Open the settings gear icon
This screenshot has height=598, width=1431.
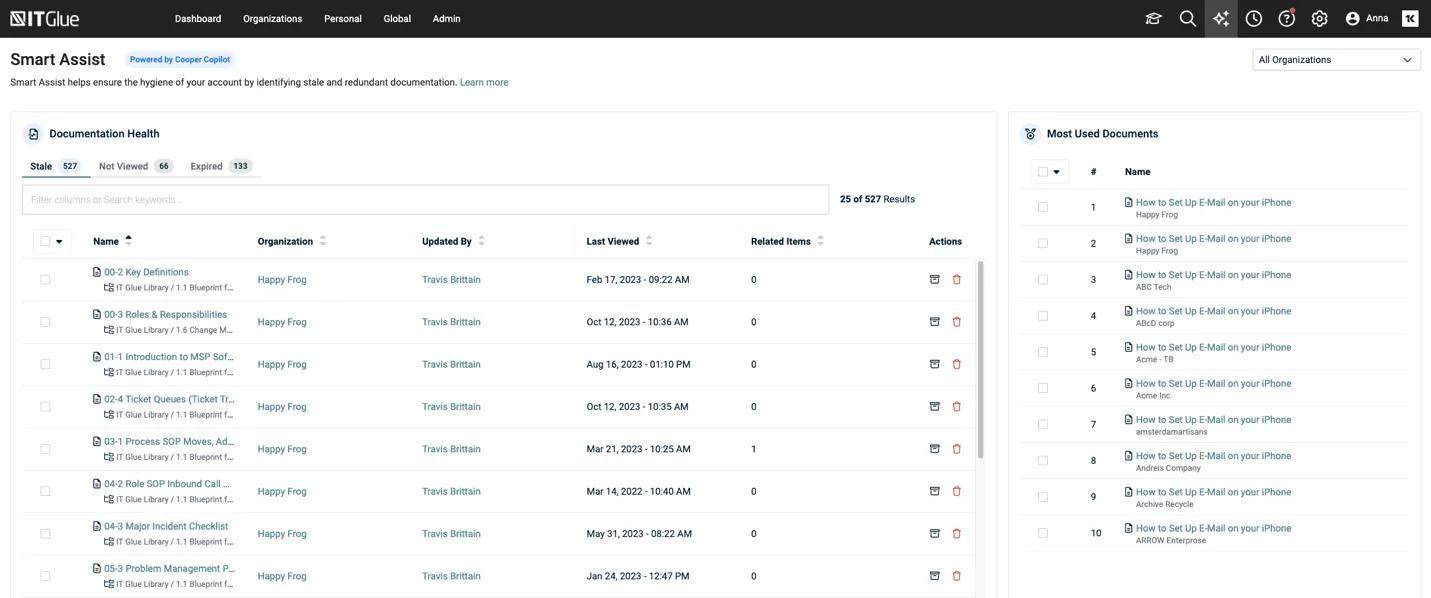pyautogui.click(x=1319, y=19)
